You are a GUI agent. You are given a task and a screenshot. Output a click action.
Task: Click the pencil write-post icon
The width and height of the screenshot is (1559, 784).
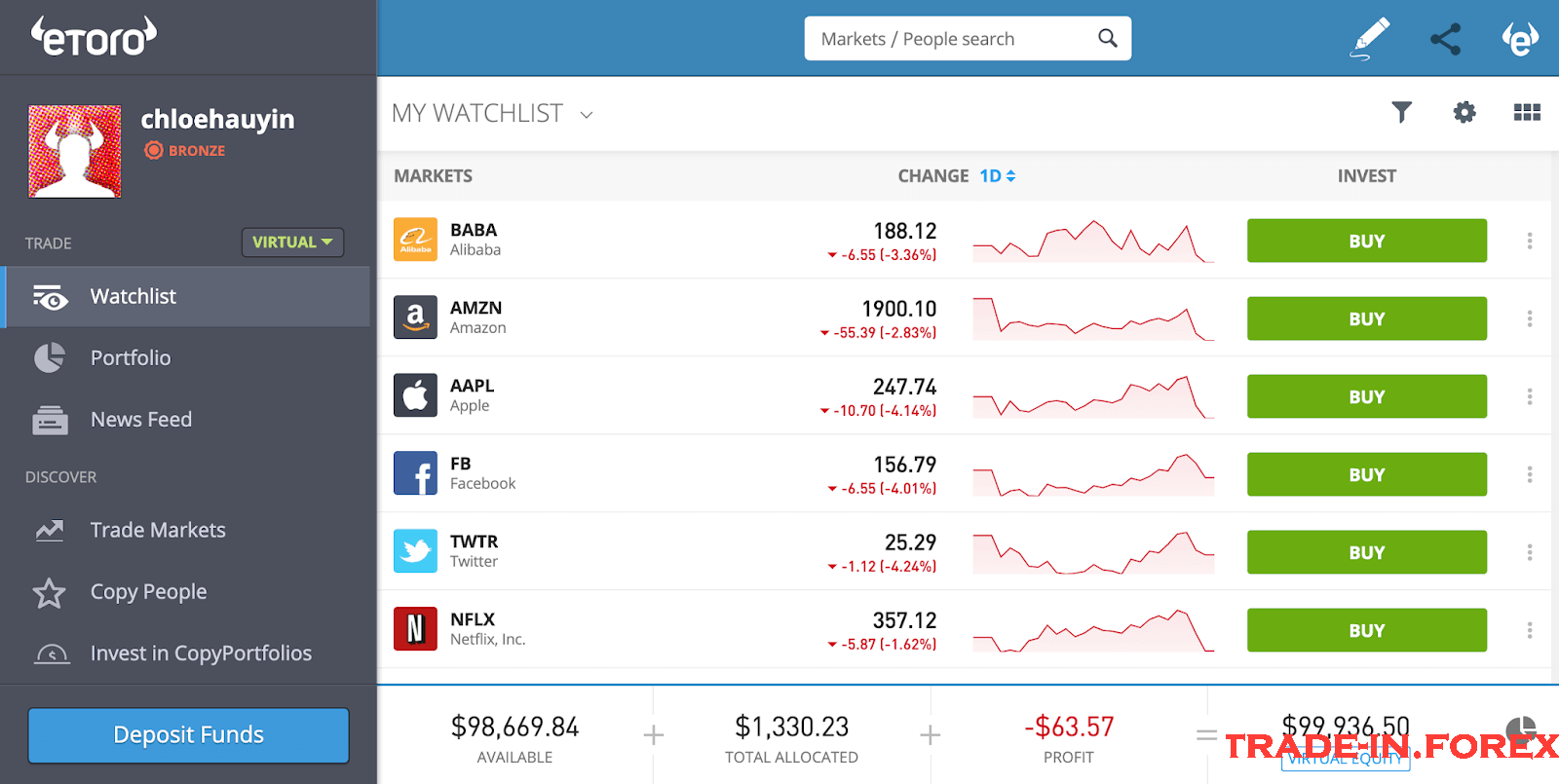pyautogui.click(x=1370, y=39)
